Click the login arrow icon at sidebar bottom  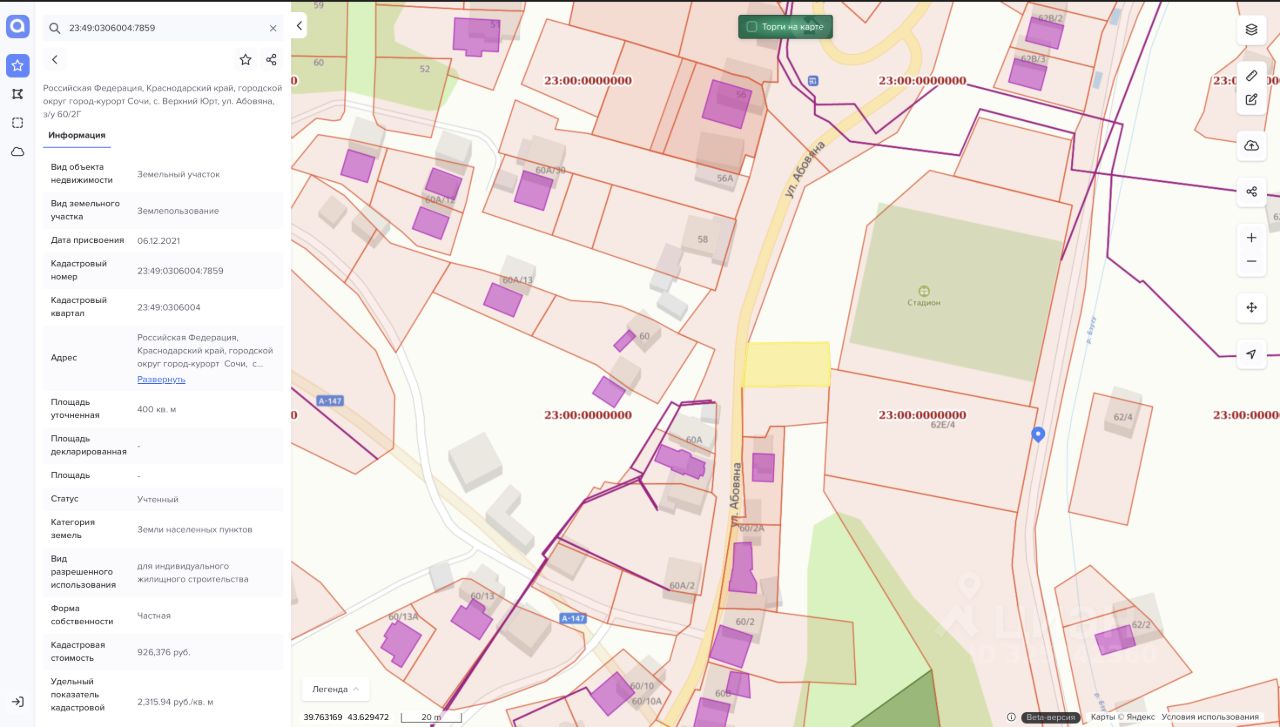coord(17,702)
